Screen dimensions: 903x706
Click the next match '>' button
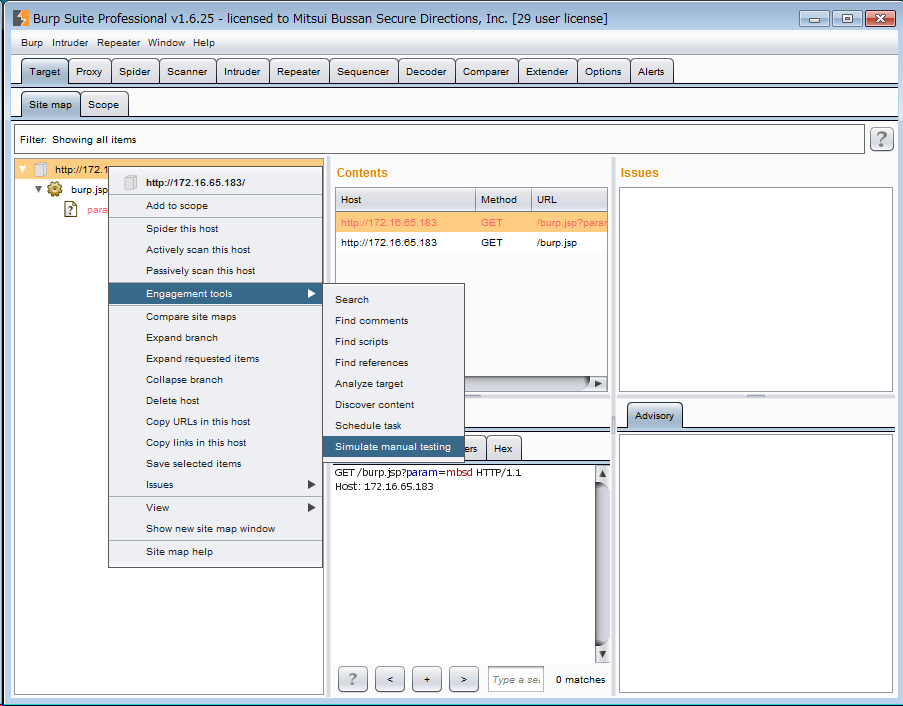[464, 679]
